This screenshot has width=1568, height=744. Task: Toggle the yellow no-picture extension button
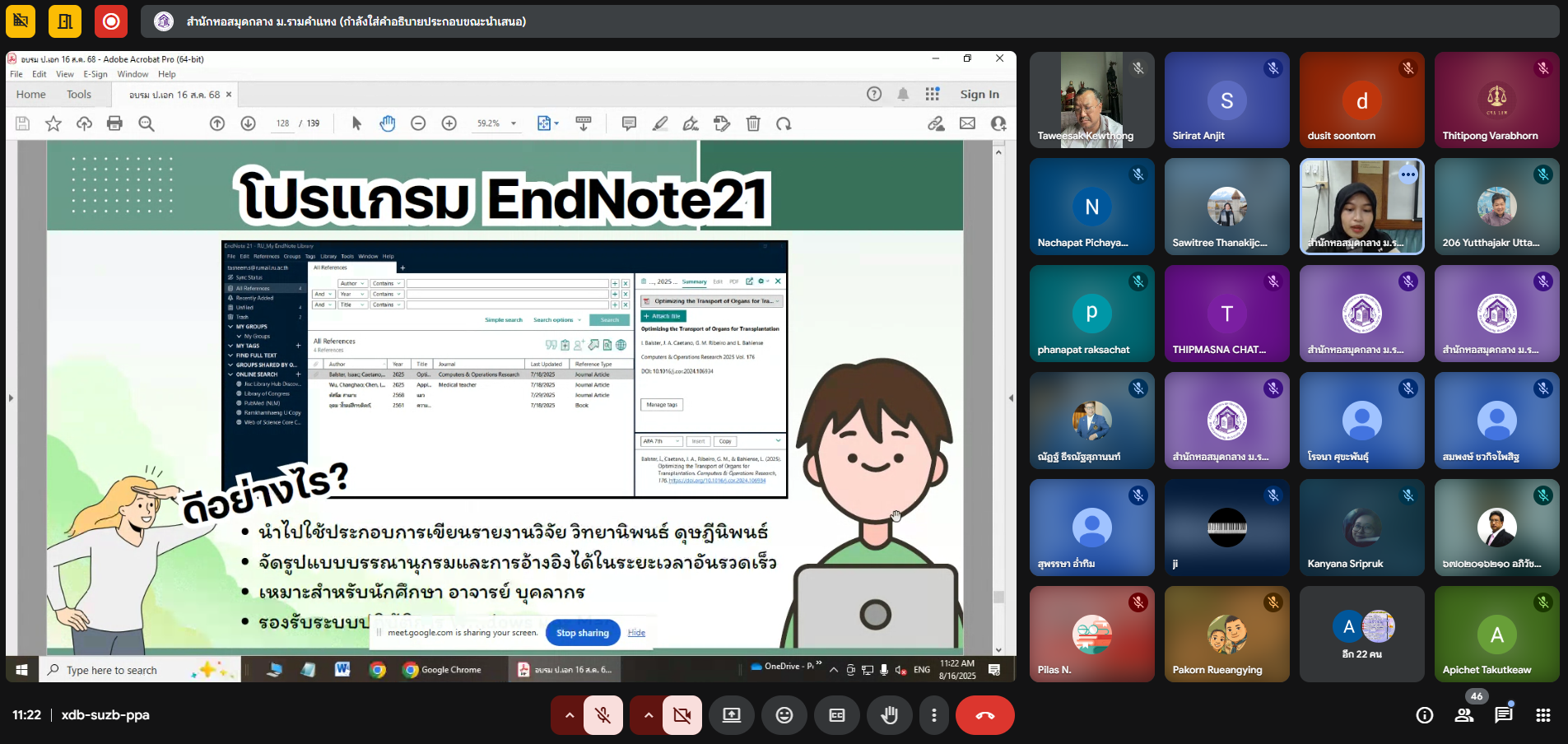pos(21,21)
